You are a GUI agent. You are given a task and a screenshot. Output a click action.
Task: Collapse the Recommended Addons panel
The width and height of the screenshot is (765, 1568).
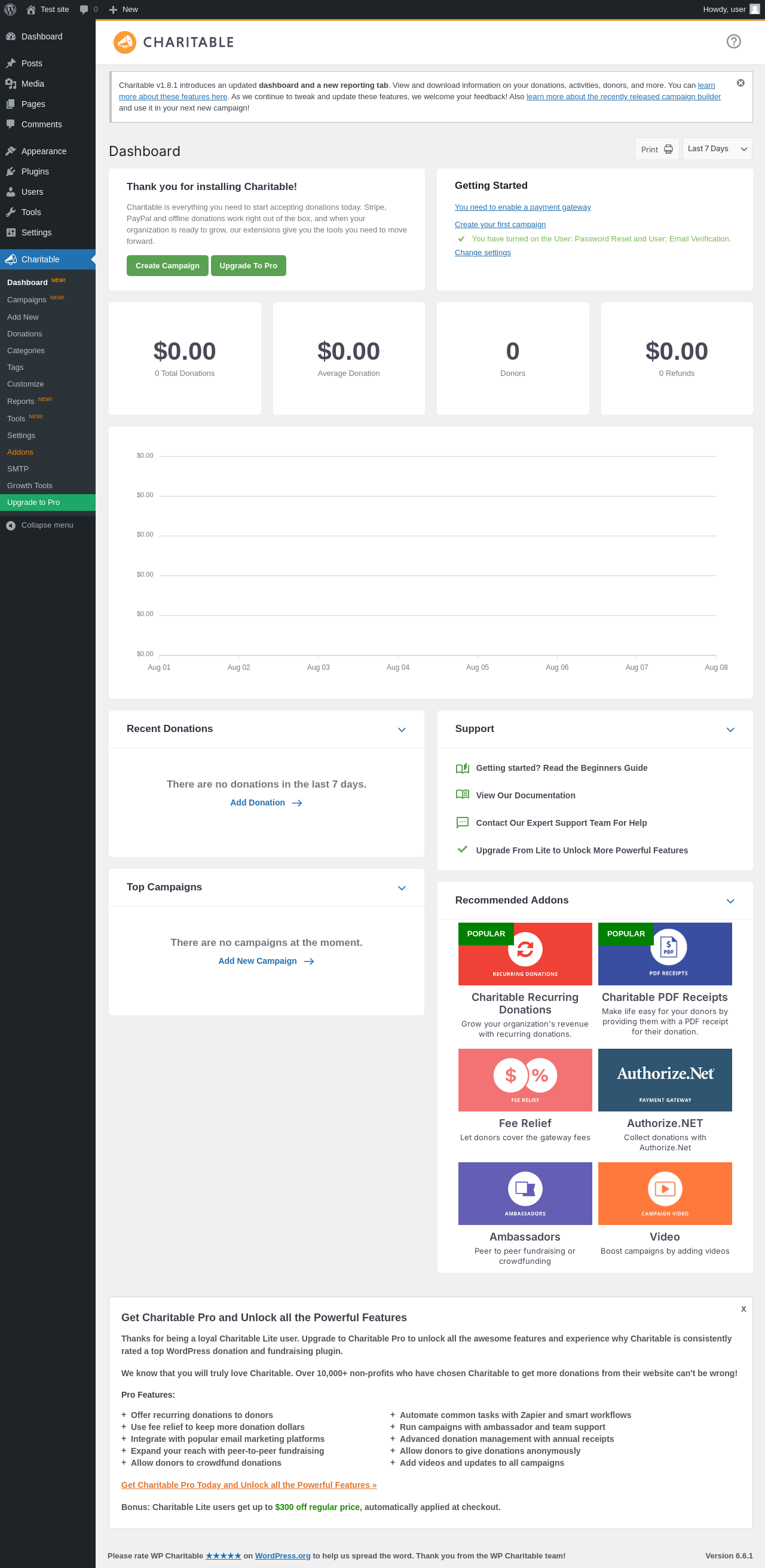pos(730,902)
